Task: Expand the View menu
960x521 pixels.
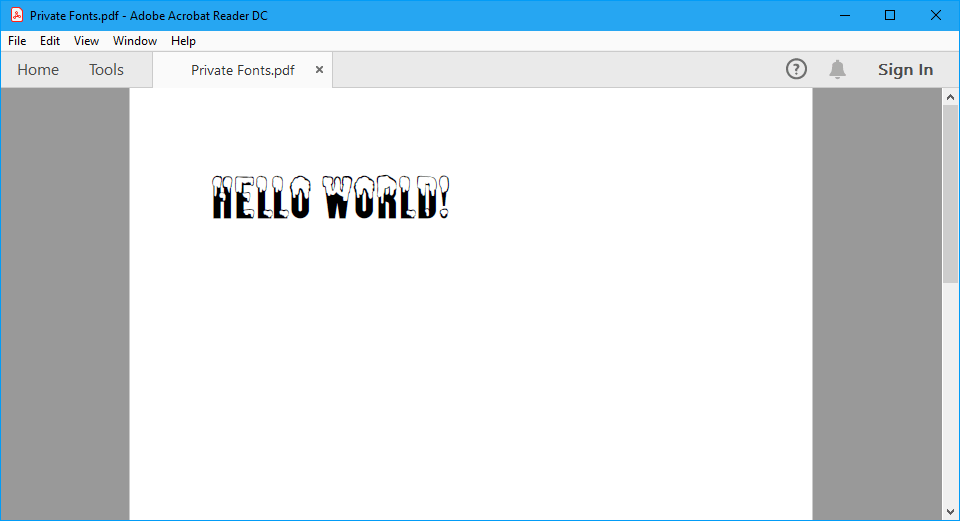Action: pyautogui.click(x=86, y=41)
